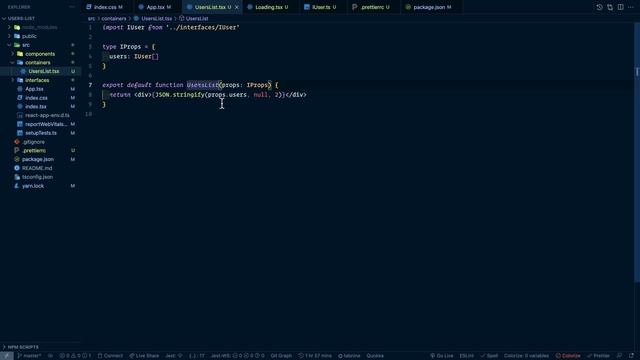Open the feedback icon in status bar

pyautogui.click(x=620, y=356)
